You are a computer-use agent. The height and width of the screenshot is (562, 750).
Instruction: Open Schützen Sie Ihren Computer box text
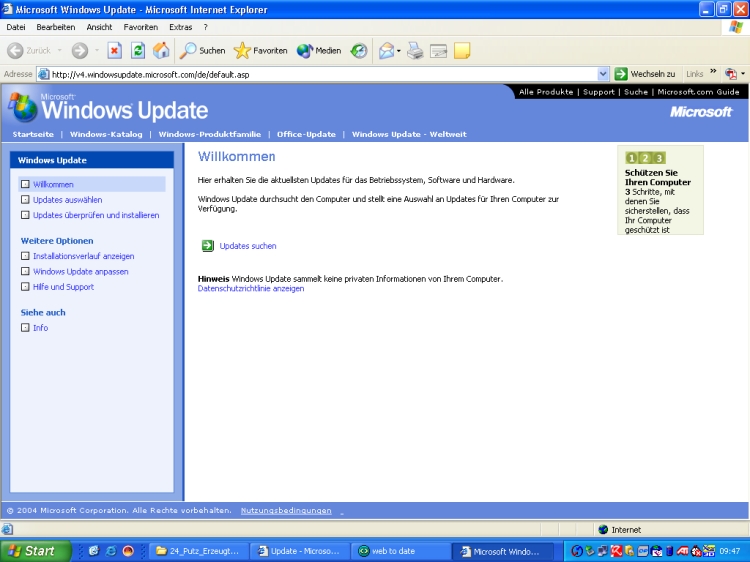(x=658, y=177)
